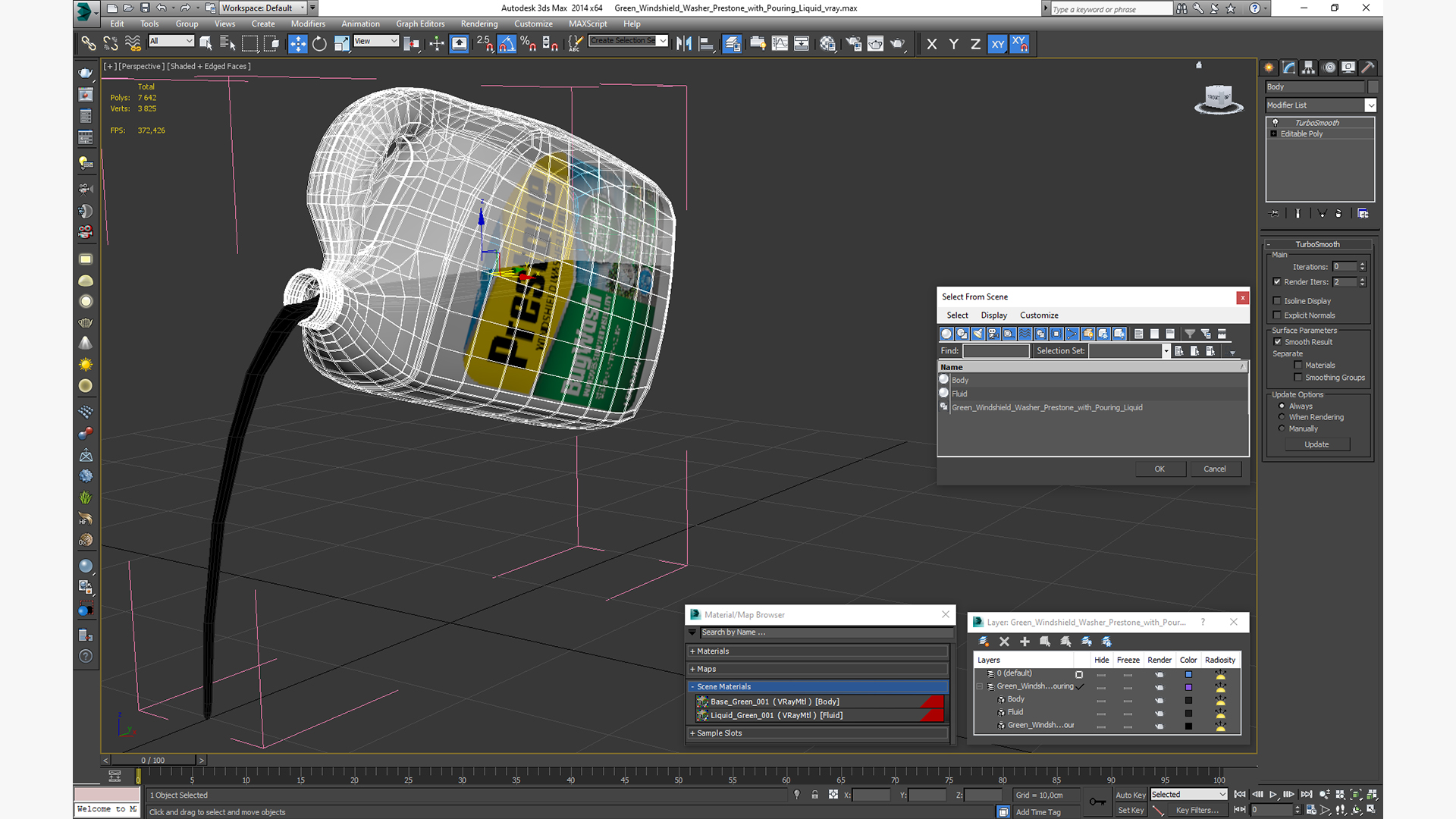Expand Sample Slots in Material/Map Browser
1456x819 pixels.
818,733
